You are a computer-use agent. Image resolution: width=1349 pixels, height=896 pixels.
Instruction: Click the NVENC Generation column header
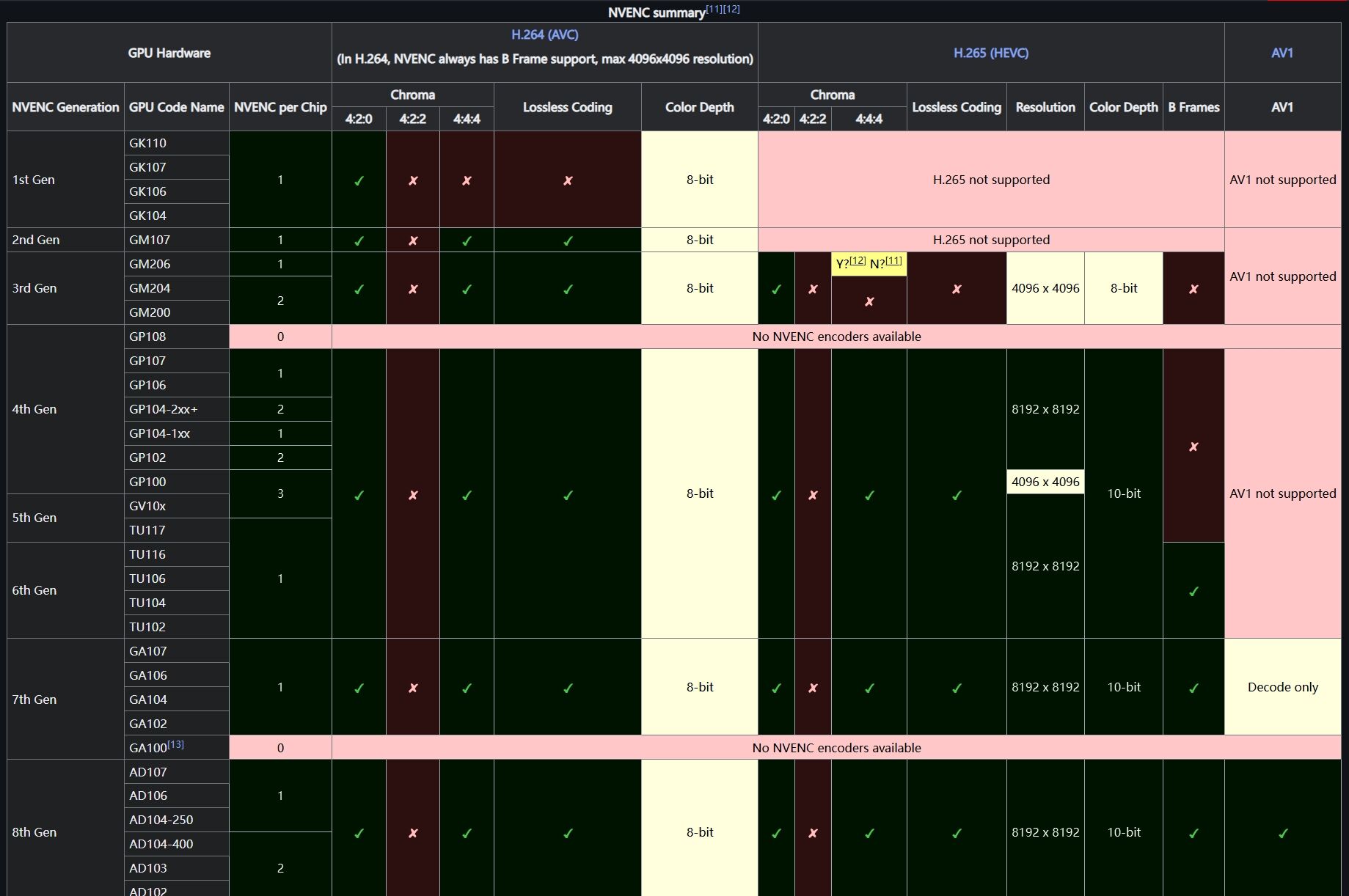[65, 107]
